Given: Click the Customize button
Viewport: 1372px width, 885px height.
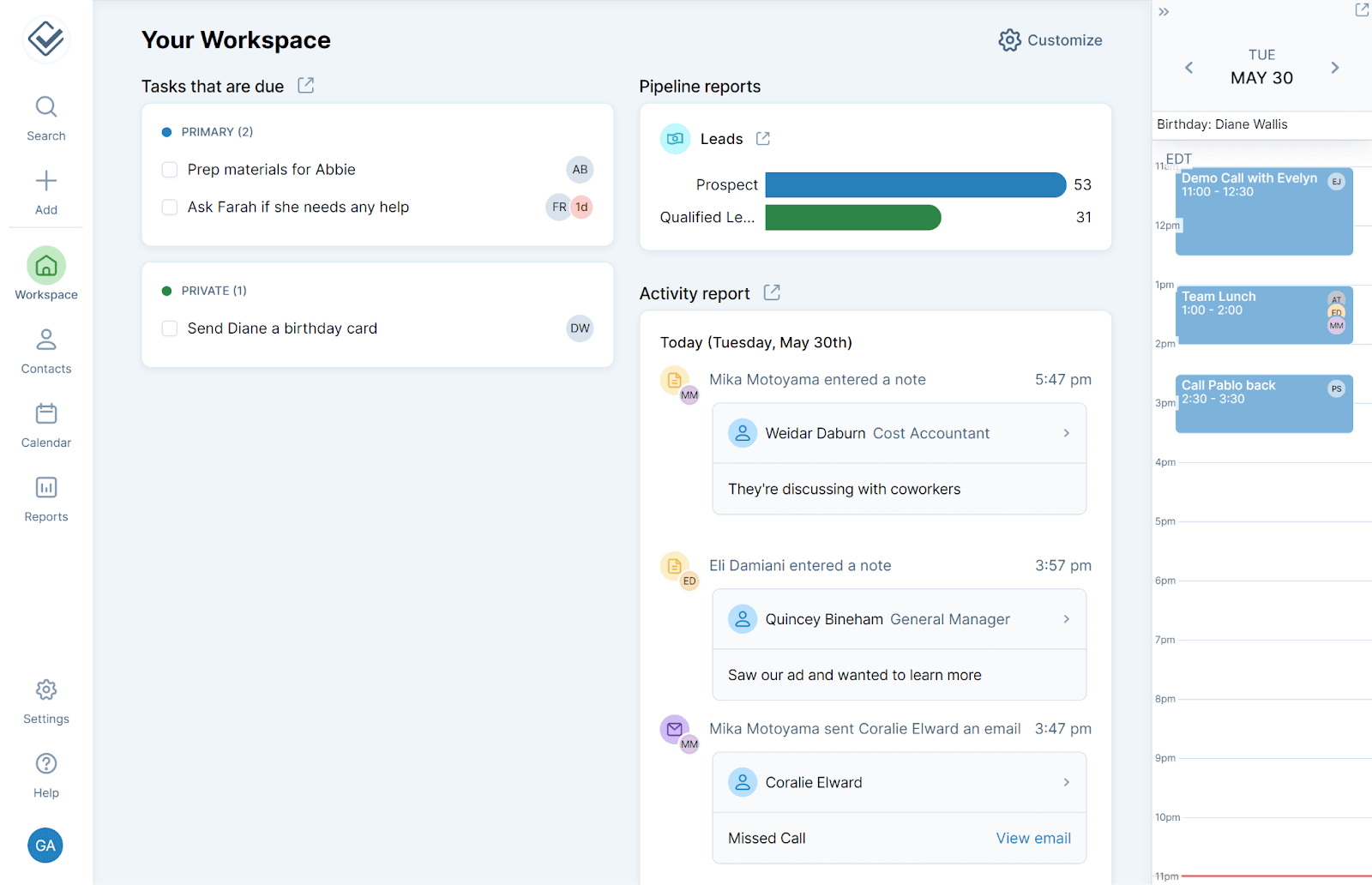Looking at the screenshot, I should [x=1050, y=40].
